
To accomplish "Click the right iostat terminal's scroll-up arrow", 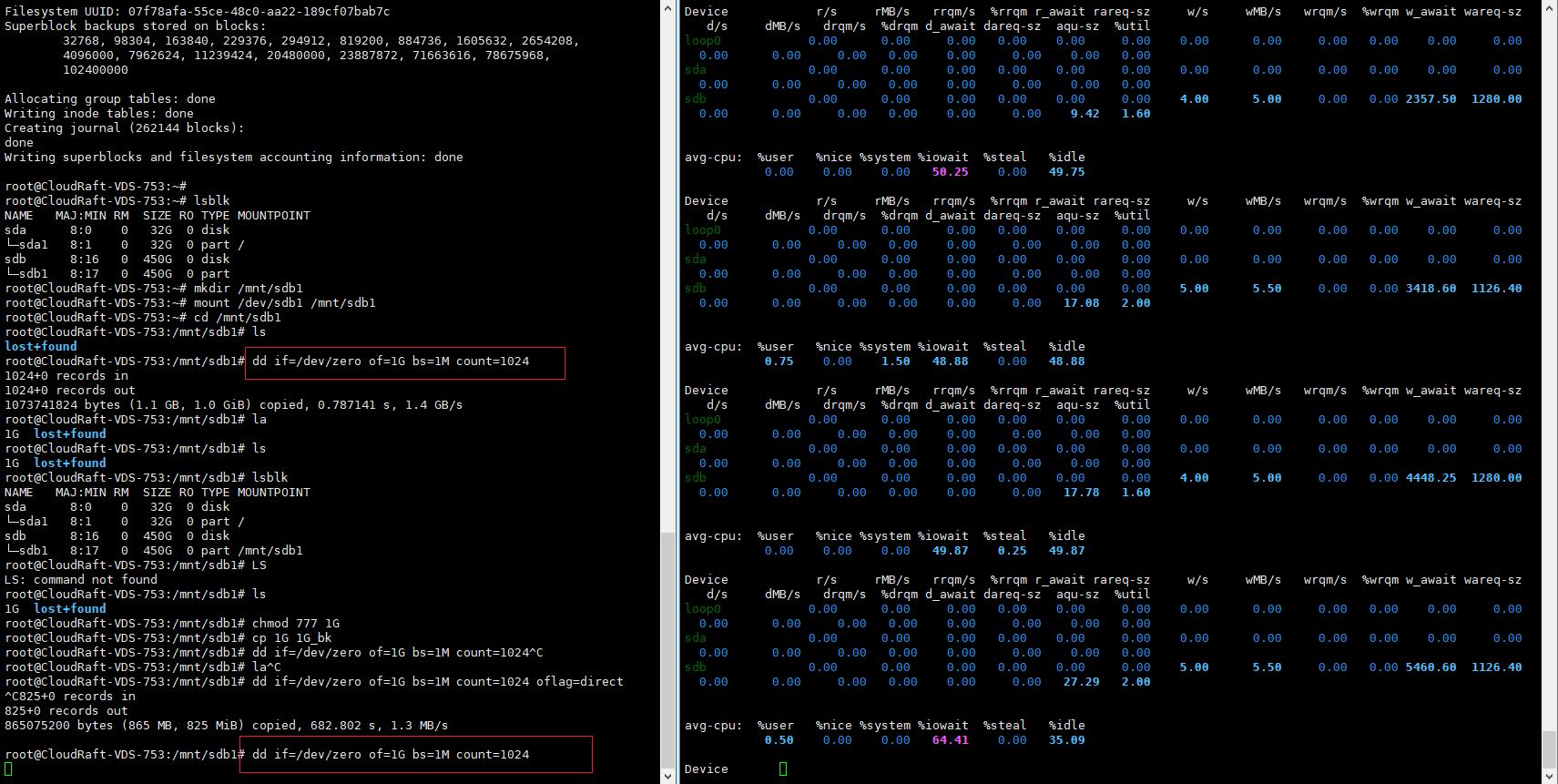I will (1550, 7).
